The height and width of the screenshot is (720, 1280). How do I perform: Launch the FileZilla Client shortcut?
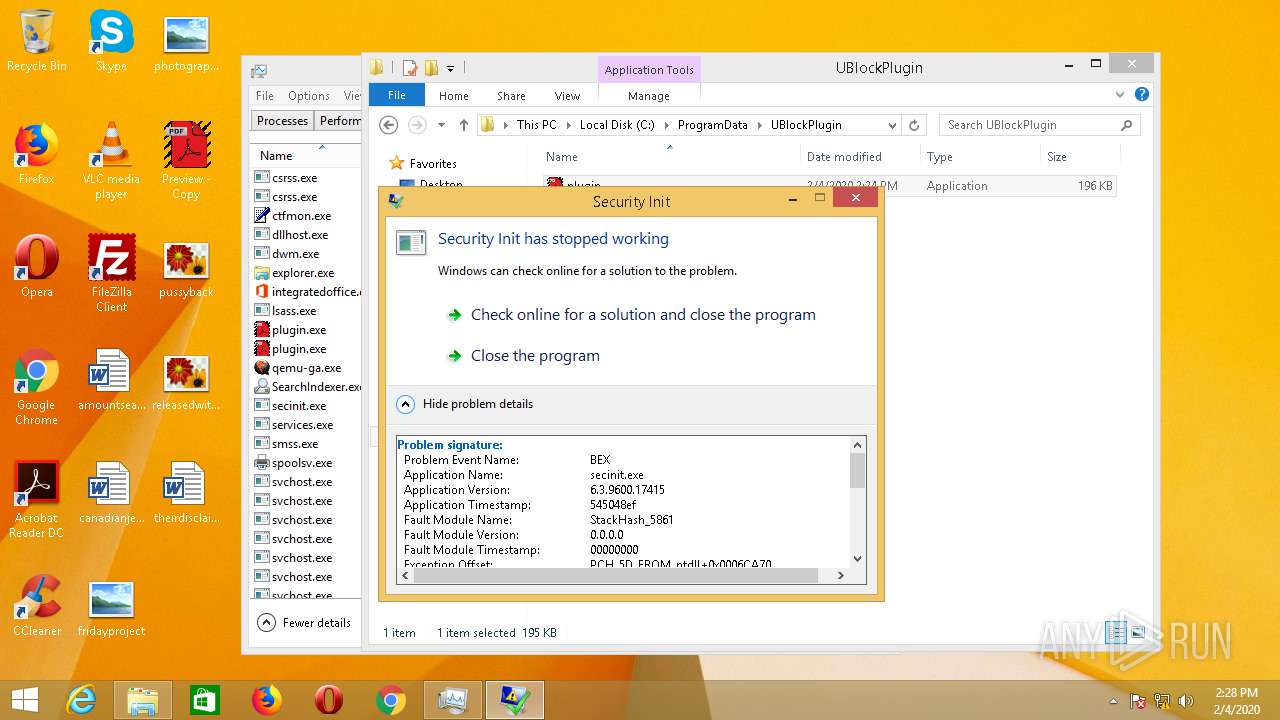click(x=111, y=273)
